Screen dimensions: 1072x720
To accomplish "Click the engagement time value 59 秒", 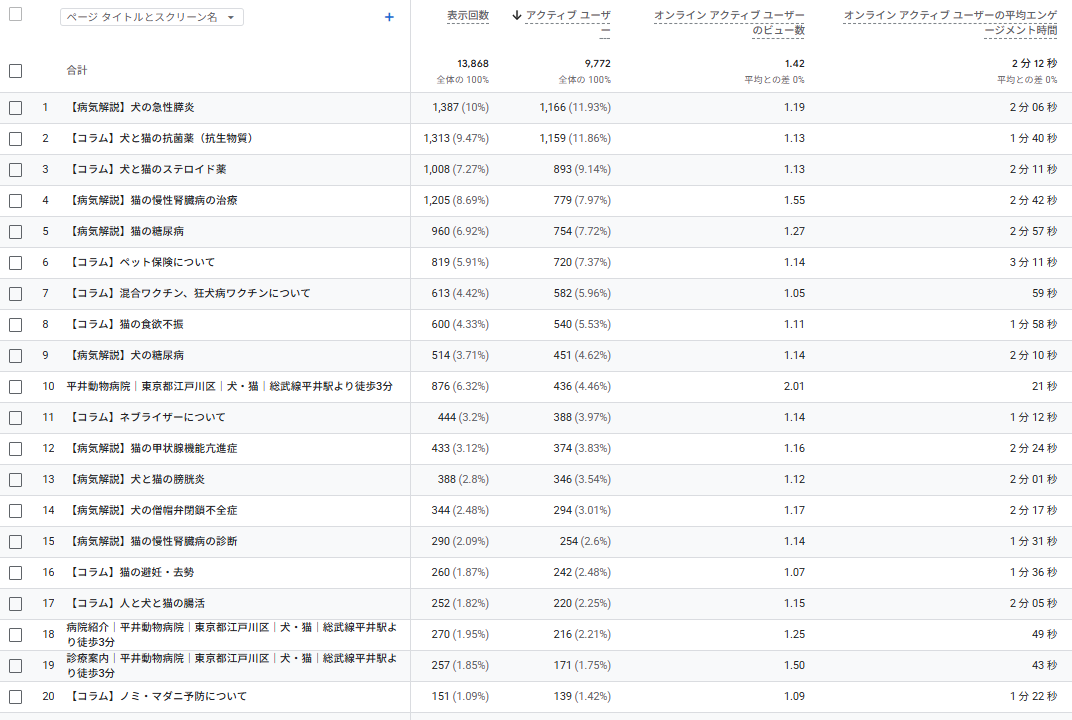I will [1045, 293].
